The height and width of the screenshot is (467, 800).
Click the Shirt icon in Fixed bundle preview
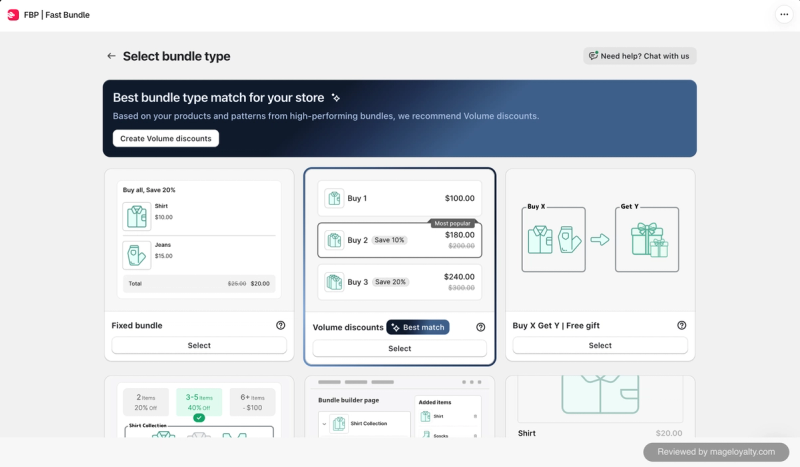click(x=137, y=216)
